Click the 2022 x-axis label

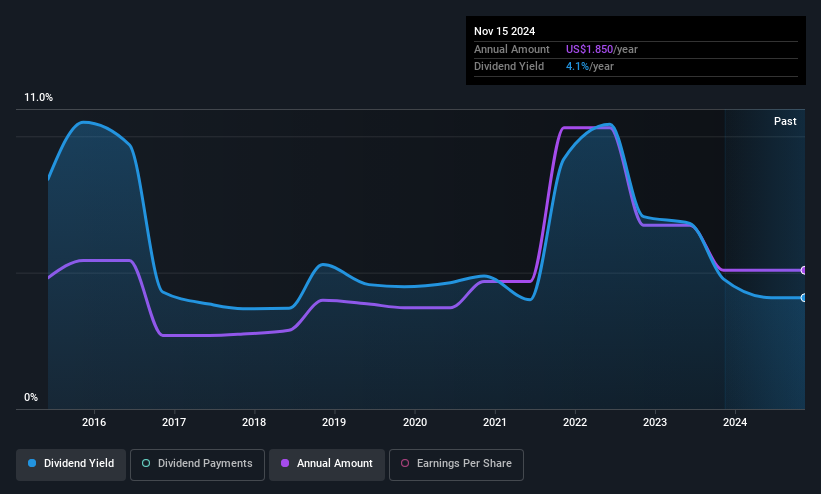[x=575, y=422]
